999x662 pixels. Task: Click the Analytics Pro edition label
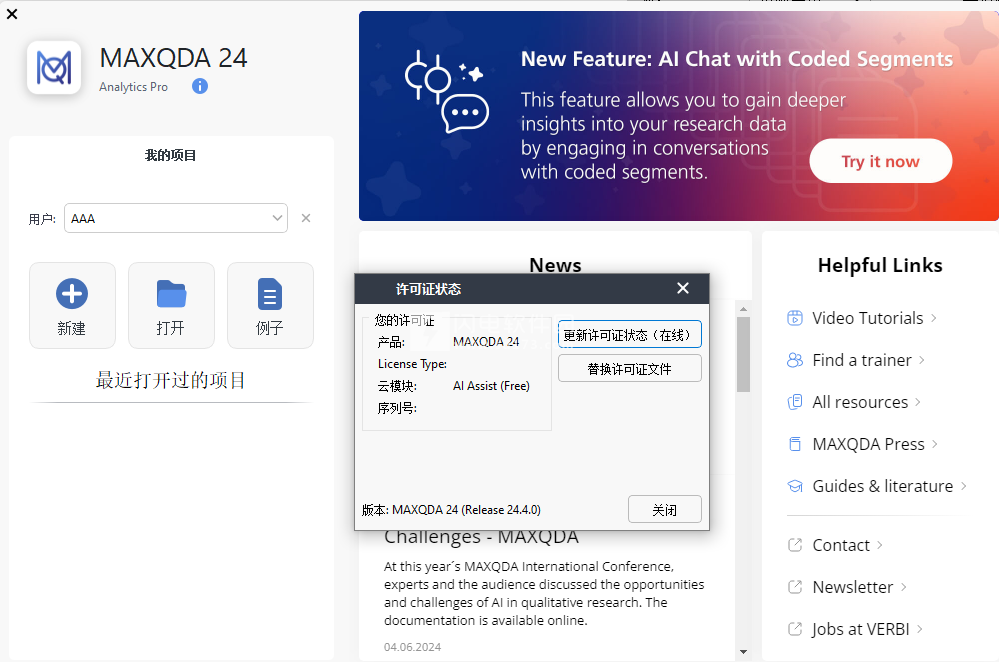point(133,87)
